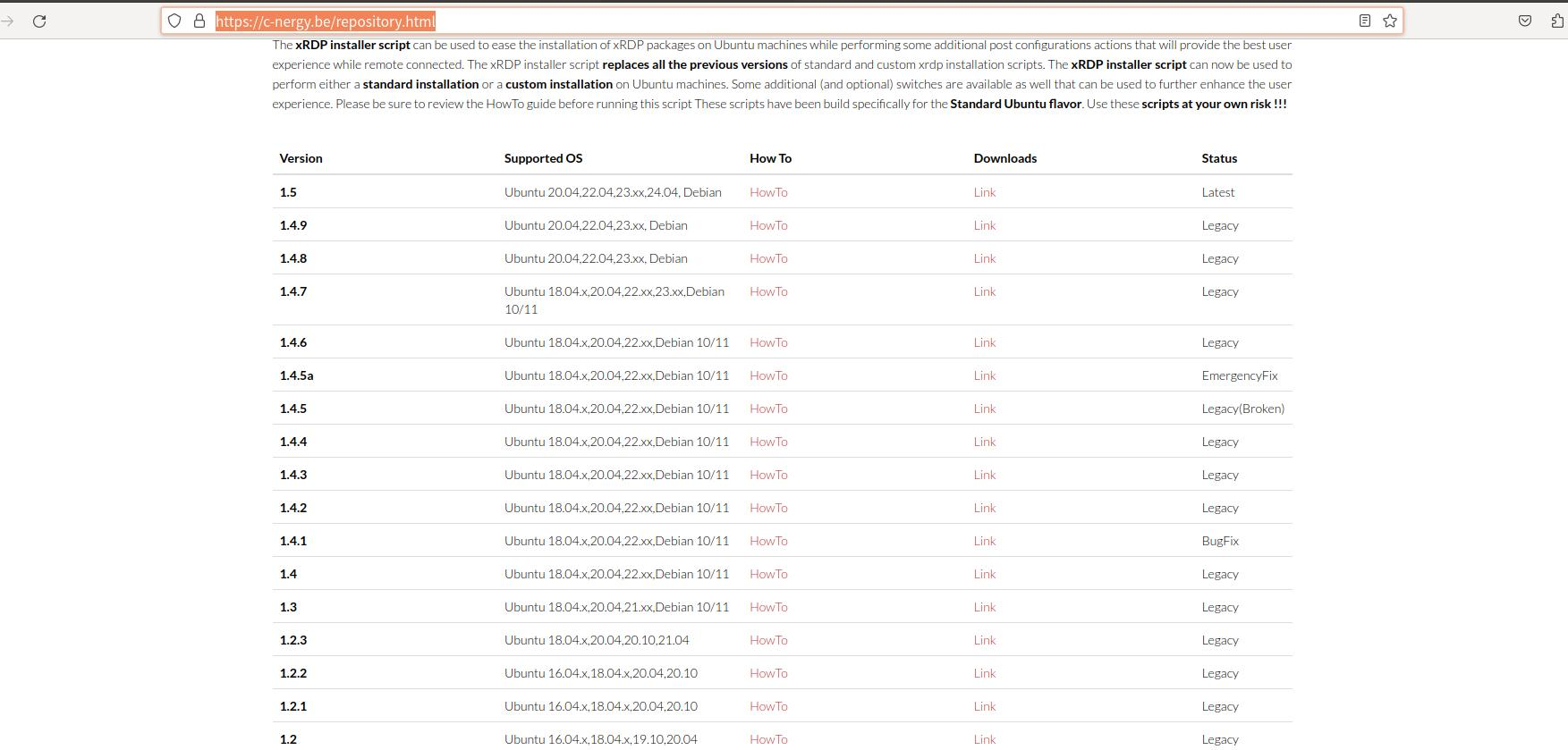
Task: Toggle reader view icon in address bar
Action: coord(1364,21)
